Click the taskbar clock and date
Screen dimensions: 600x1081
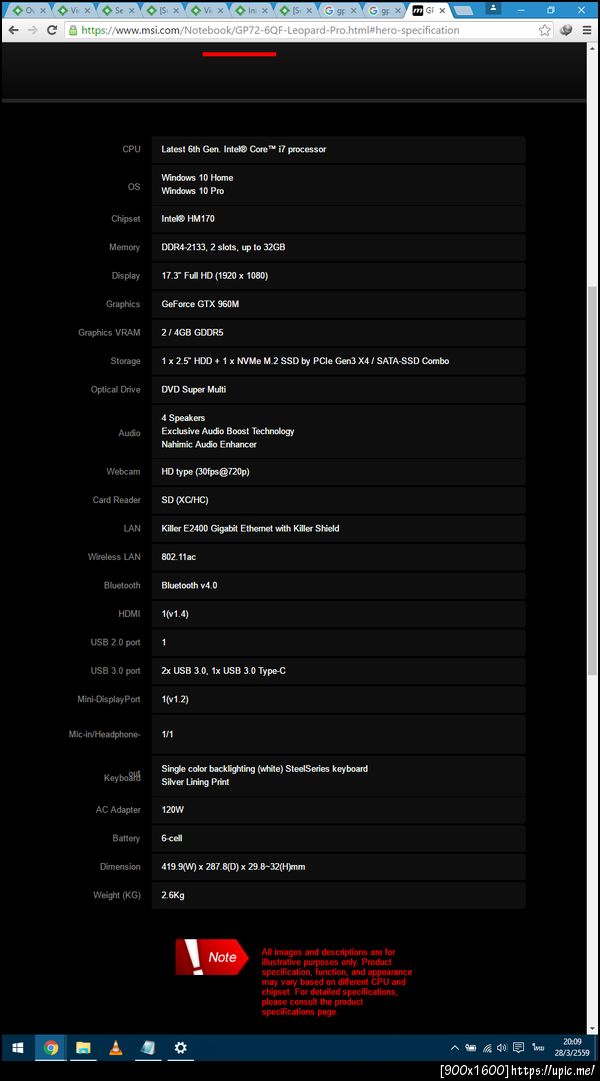click(572, 1048)
